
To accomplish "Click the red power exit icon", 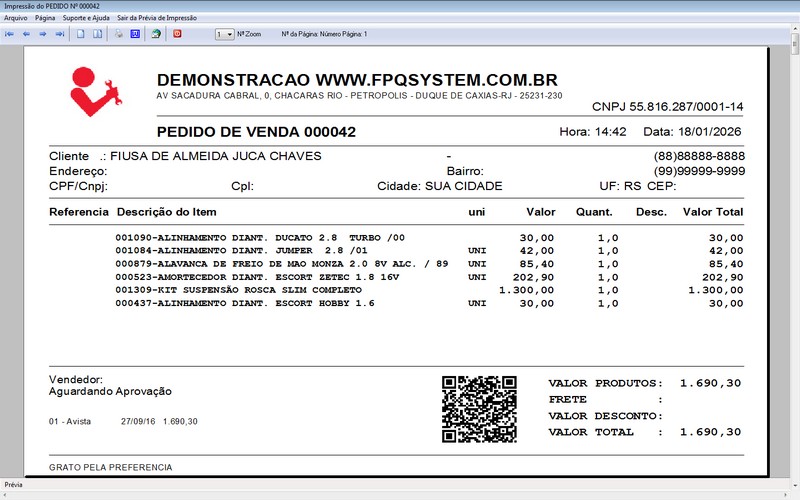I will point(177,34).
